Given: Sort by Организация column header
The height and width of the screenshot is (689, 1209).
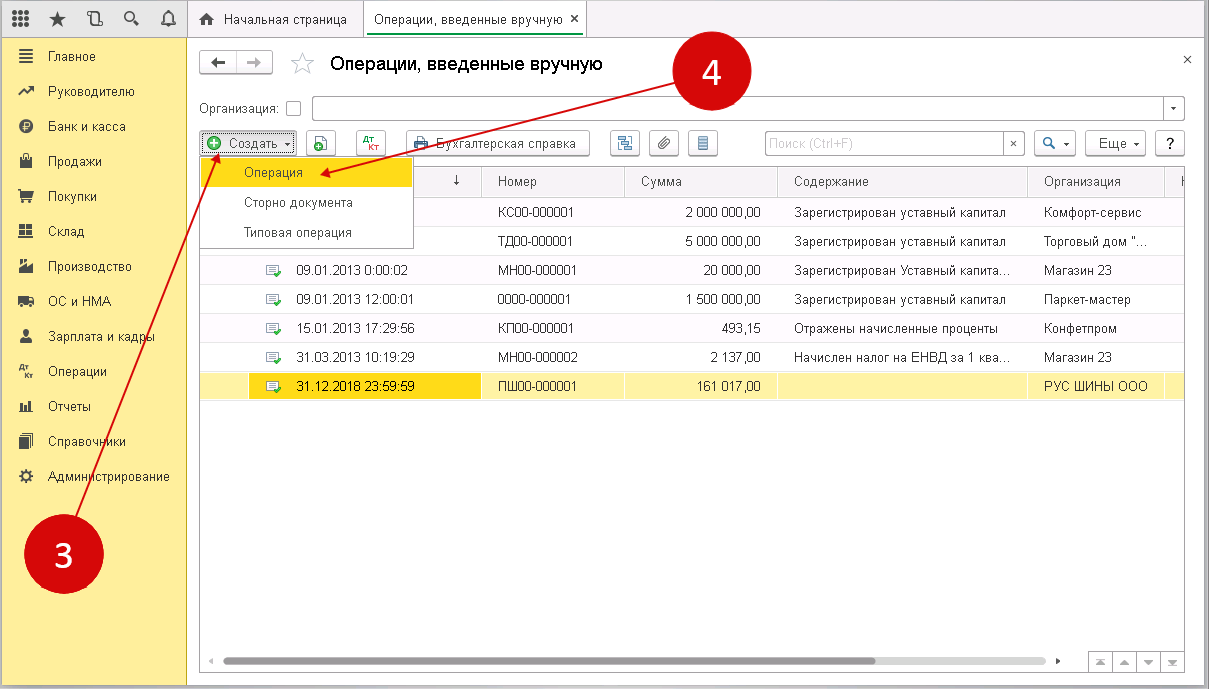Looking at the screenshot, I should coord(1096,181).
